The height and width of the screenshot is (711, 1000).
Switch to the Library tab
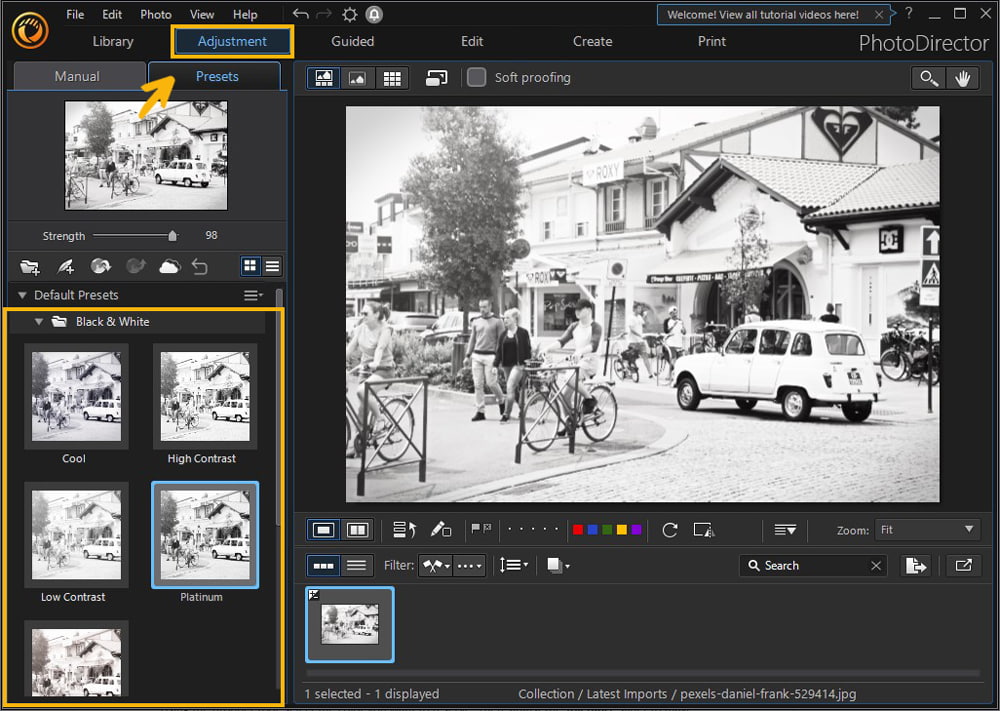coord(112,41)
